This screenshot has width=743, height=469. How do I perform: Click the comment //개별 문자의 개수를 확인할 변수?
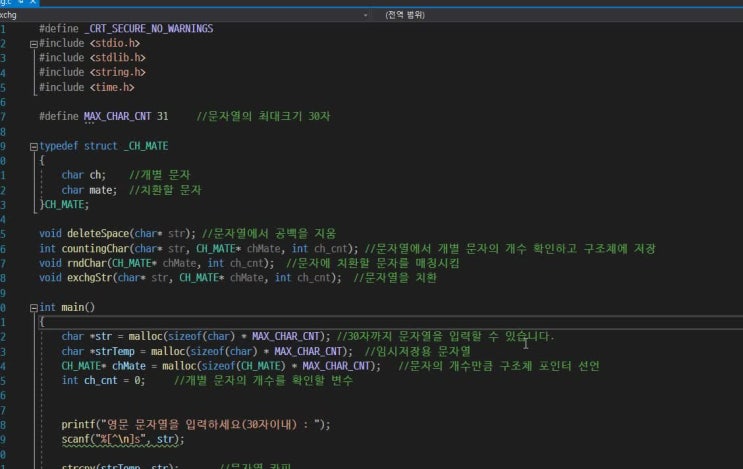(x=263, y=380)
